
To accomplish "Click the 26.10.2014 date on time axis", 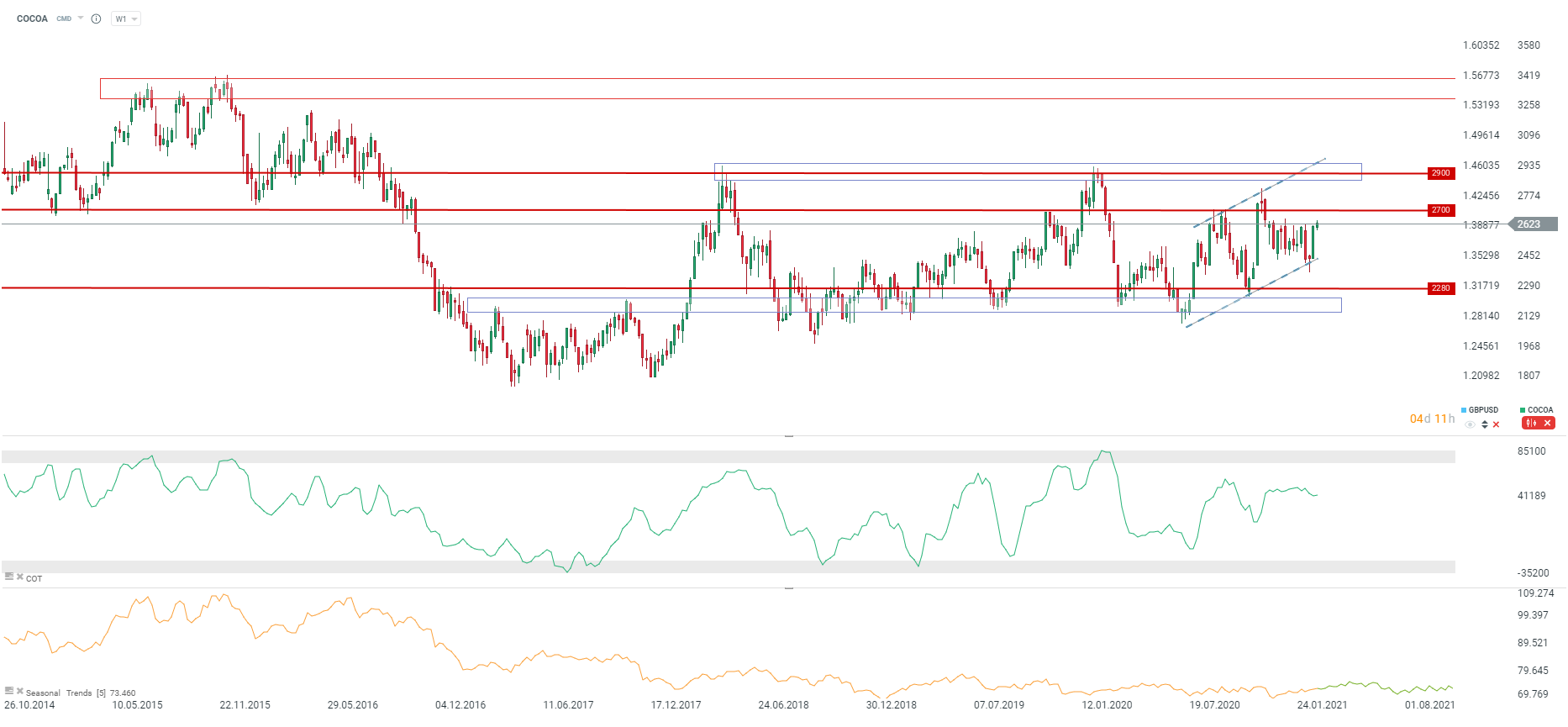I will (29, 705).
